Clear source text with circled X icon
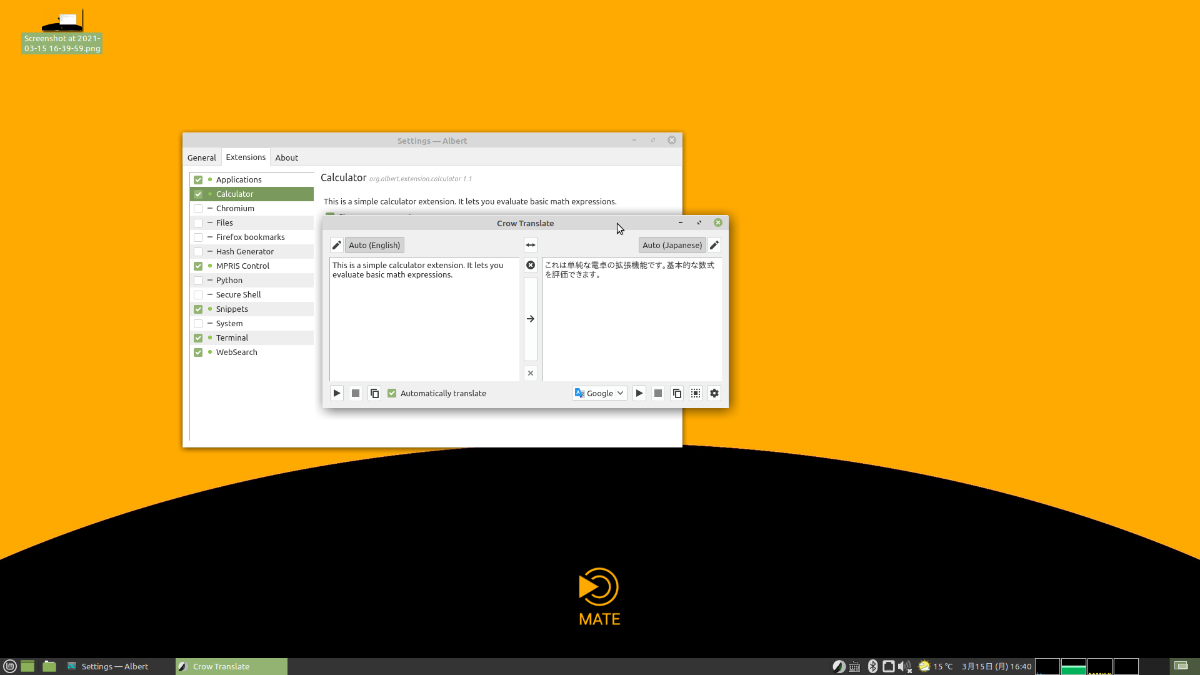 point(531,265)
